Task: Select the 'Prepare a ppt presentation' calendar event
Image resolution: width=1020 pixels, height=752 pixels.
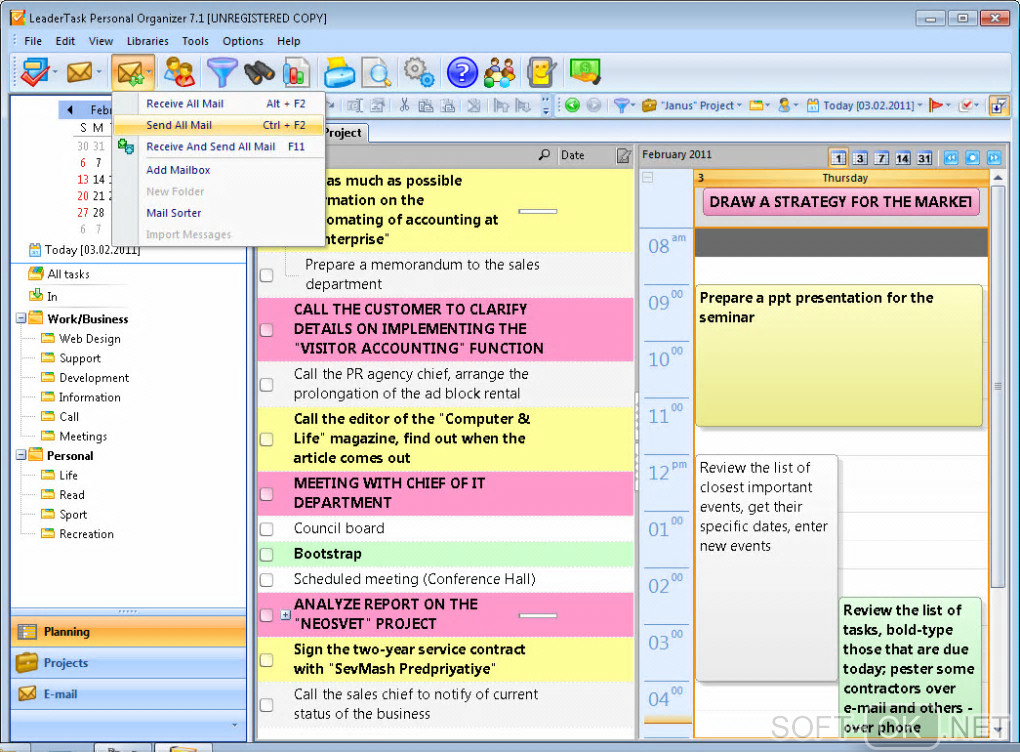Action: tap(839, 355)
